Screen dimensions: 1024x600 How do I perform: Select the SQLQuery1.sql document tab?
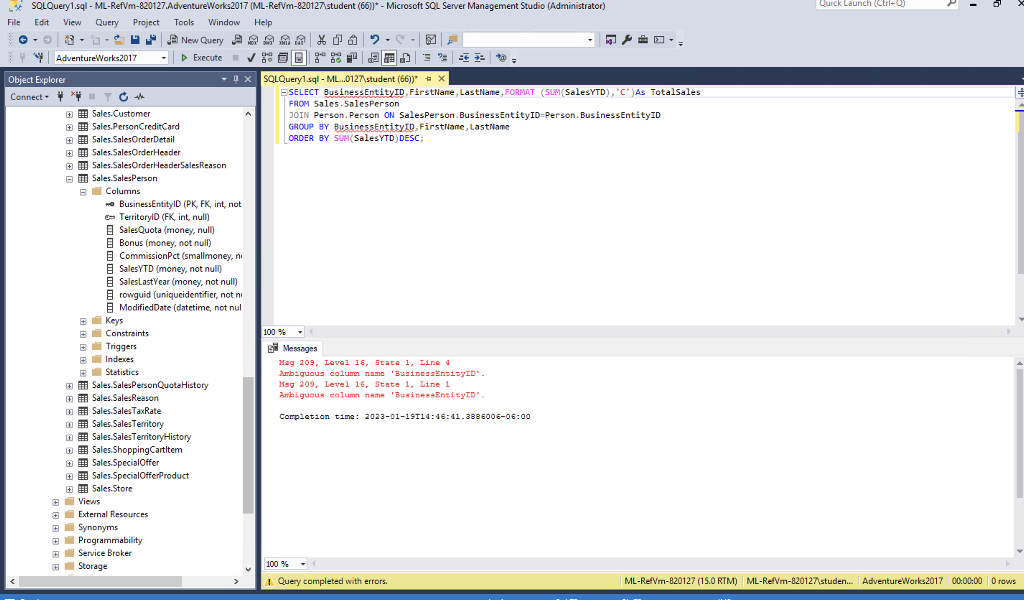tap(340, 79)
